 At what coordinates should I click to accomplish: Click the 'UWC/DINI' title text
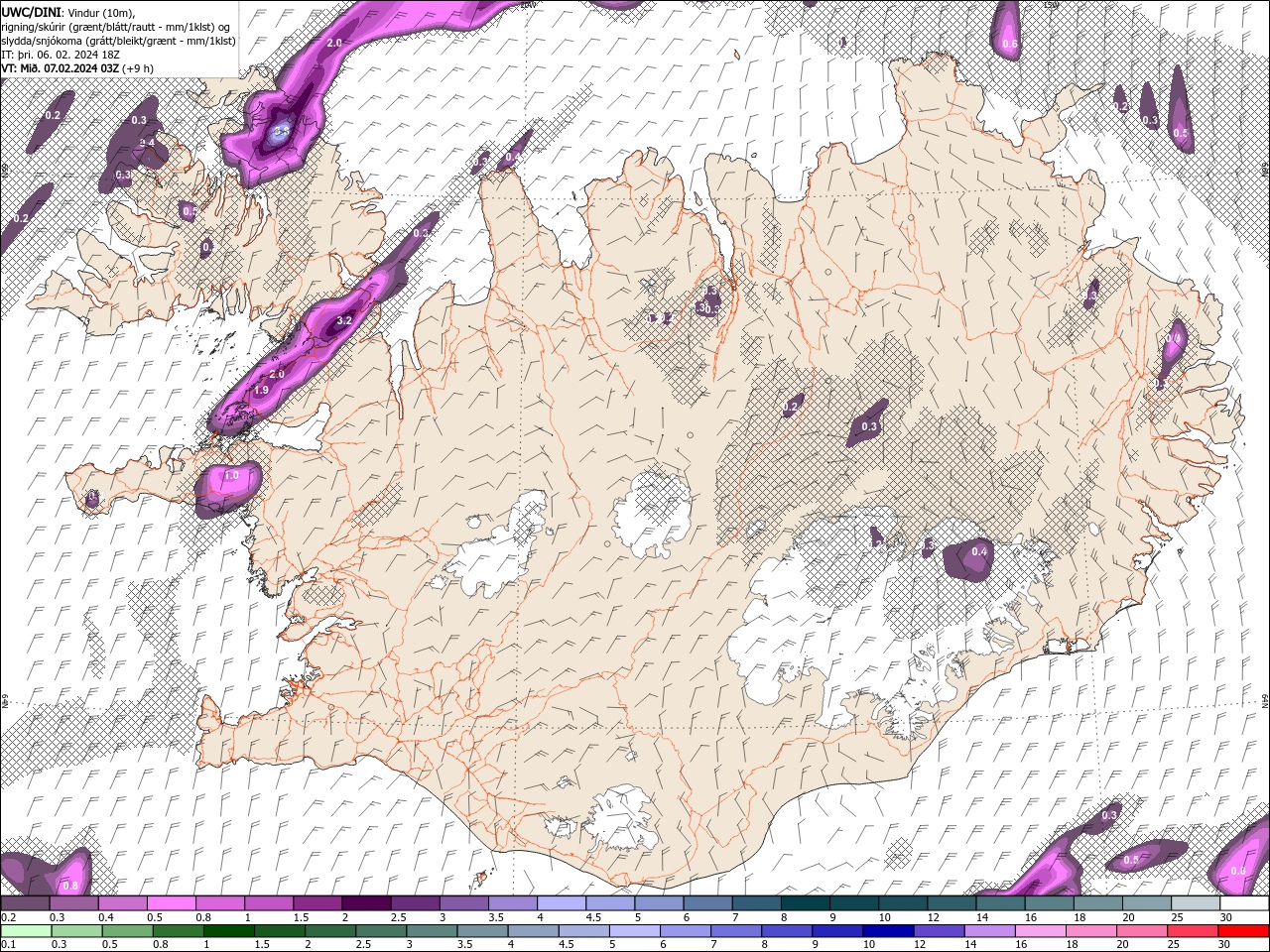tap(33, 11)
